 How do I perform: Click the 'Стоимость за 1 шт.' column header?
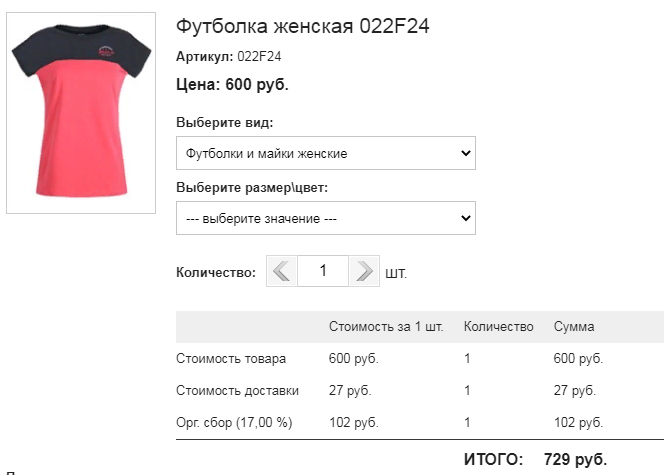tap(386, 327)
